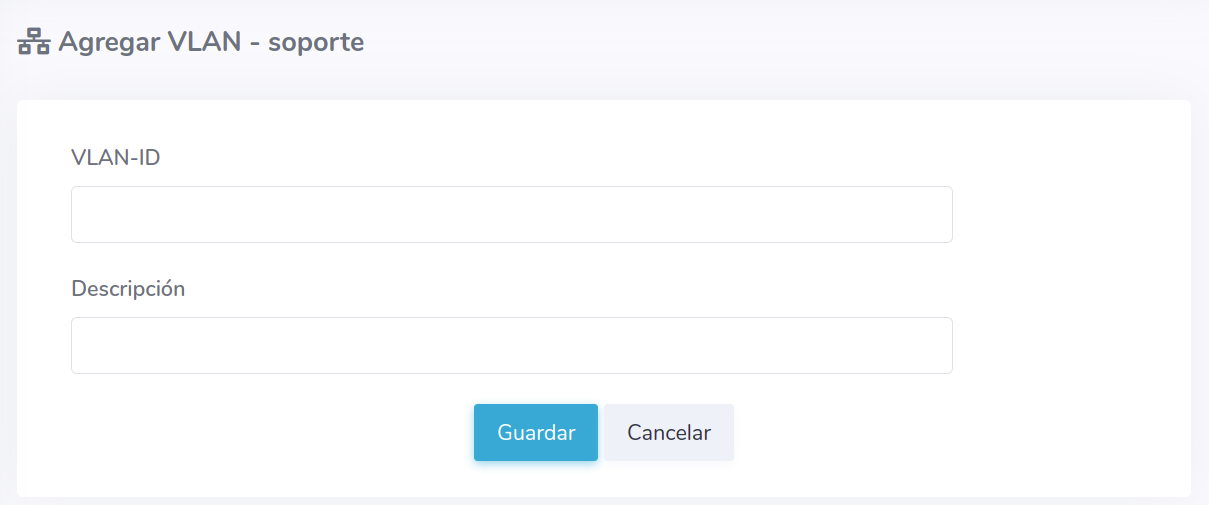Dismiss the form using Cancelar
Viewport: 1209px width, 505px height.
669,433
